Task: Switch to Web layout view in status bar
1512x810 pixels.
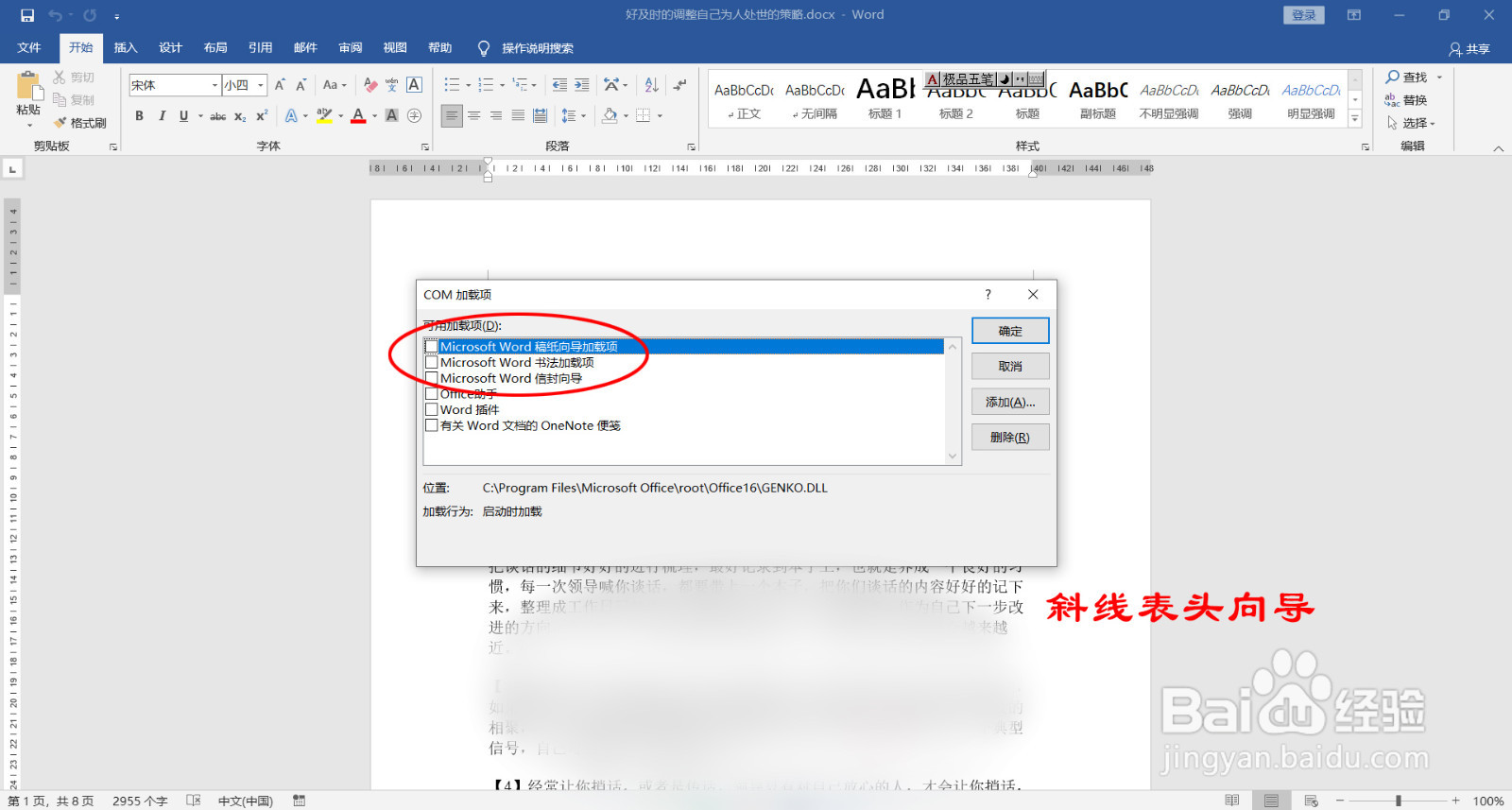Action: [1311, 801]
